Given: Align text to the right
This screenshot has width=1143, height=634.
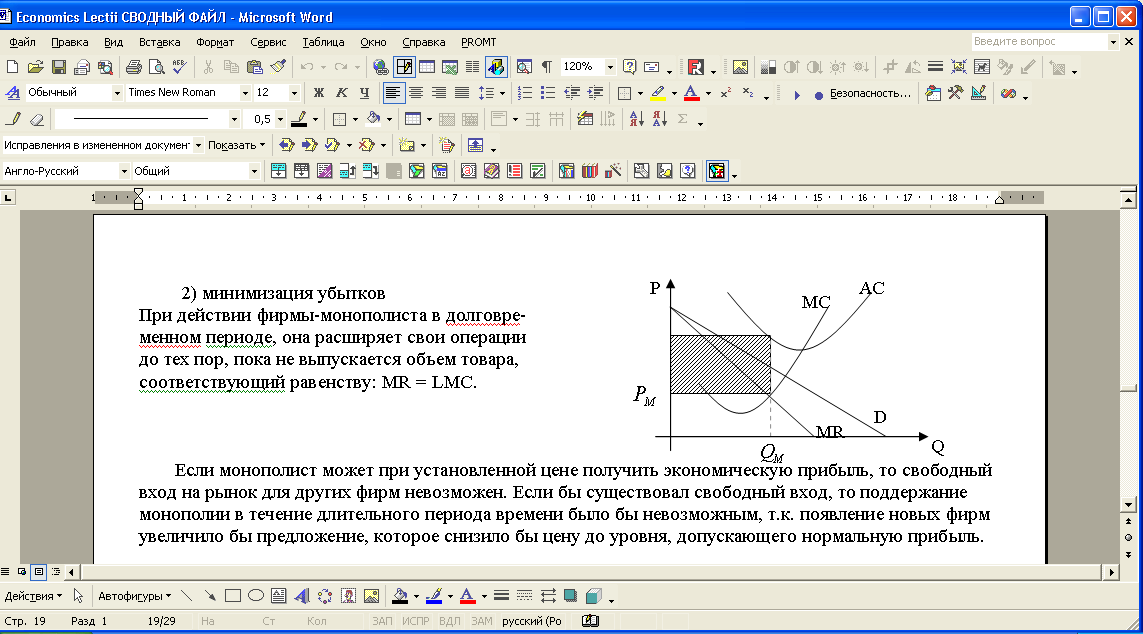Looking at the screenshot, I should pos(439,93).
